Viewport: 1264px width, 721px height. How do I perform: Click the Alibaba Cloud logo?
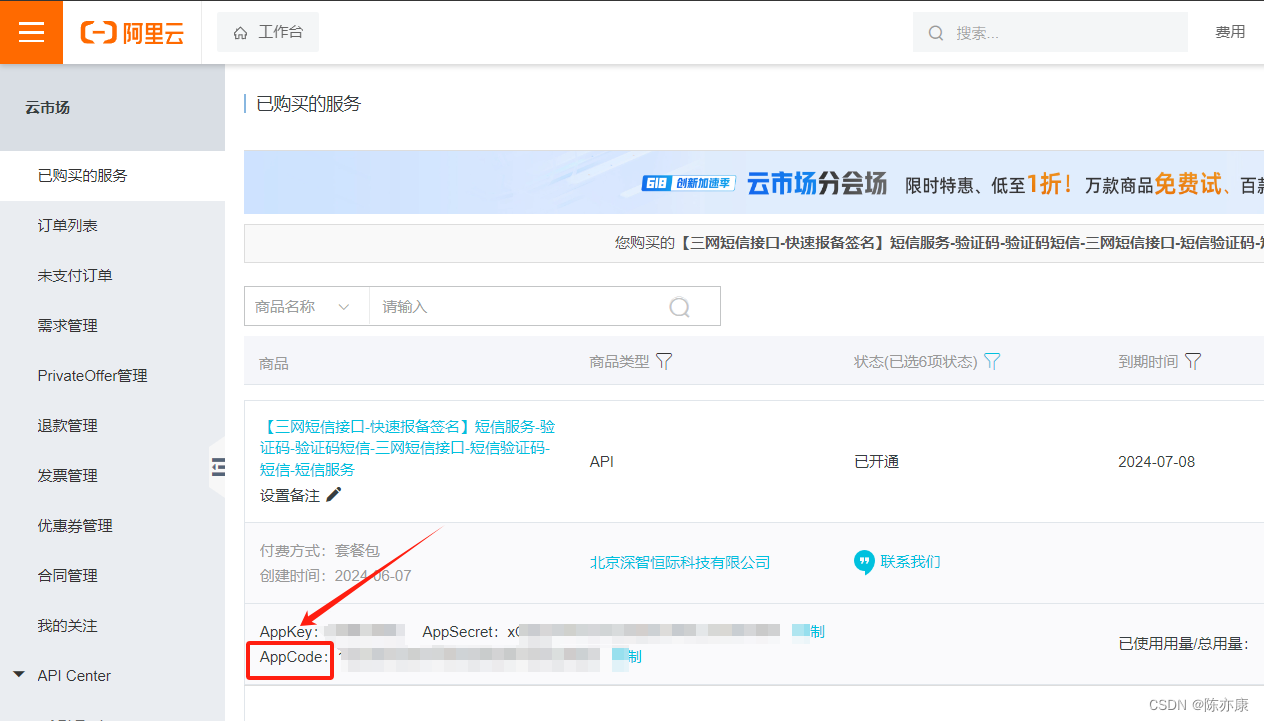coord(133,33)
